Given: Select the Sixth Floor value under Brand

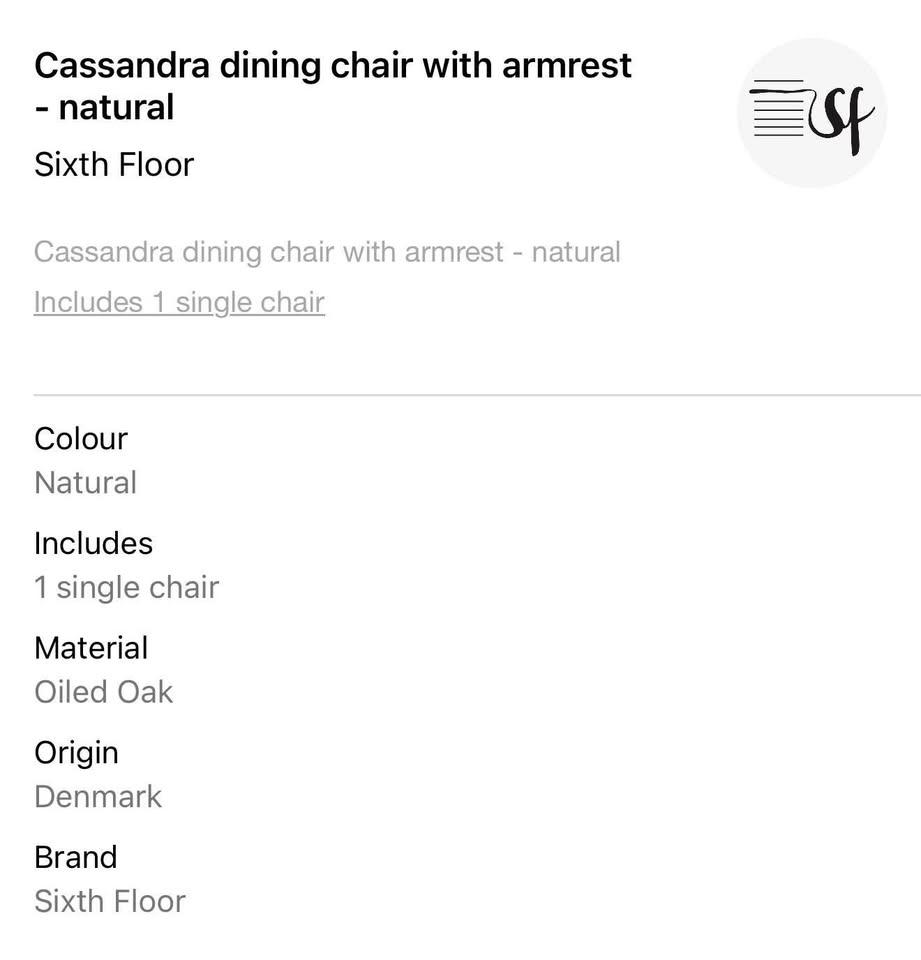Looking at the screenshot, I should point(110,901).
